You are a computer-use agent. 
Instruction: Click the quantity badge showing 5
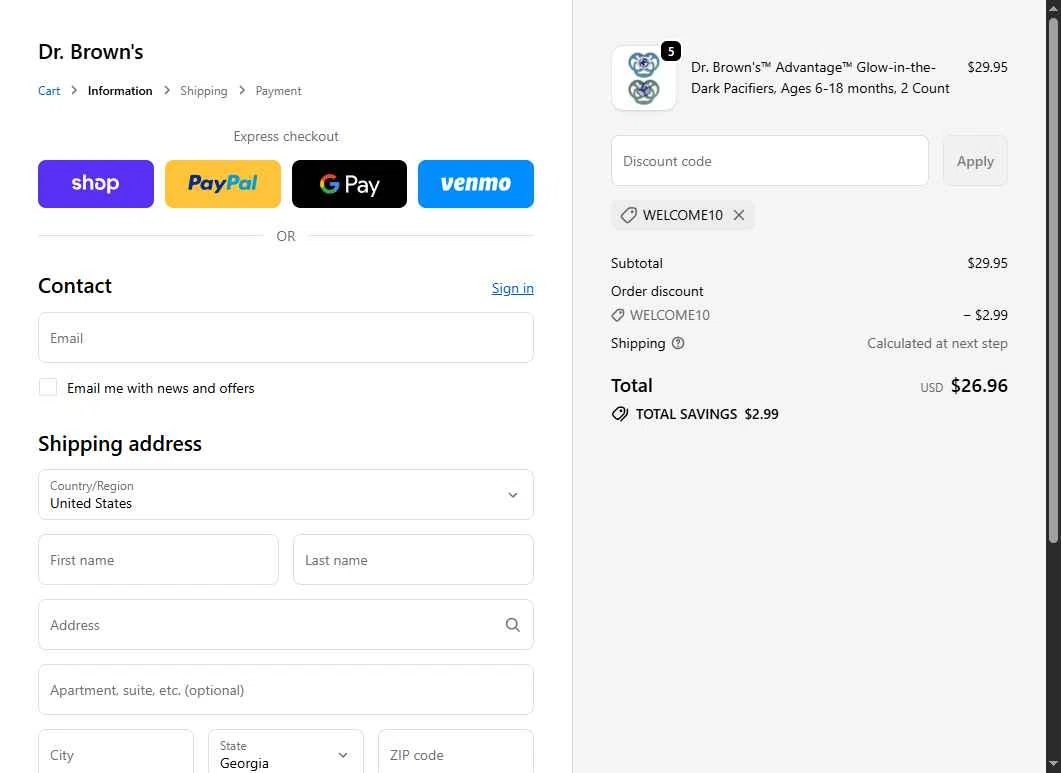coord(671,51)
